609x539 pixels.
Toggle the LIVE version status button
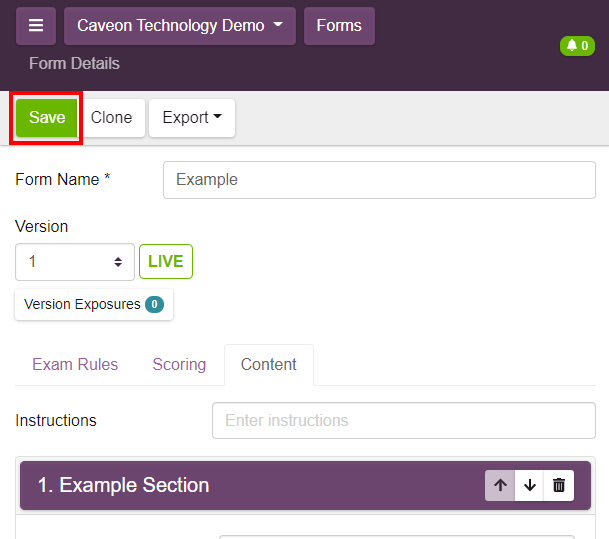[166, 262]
